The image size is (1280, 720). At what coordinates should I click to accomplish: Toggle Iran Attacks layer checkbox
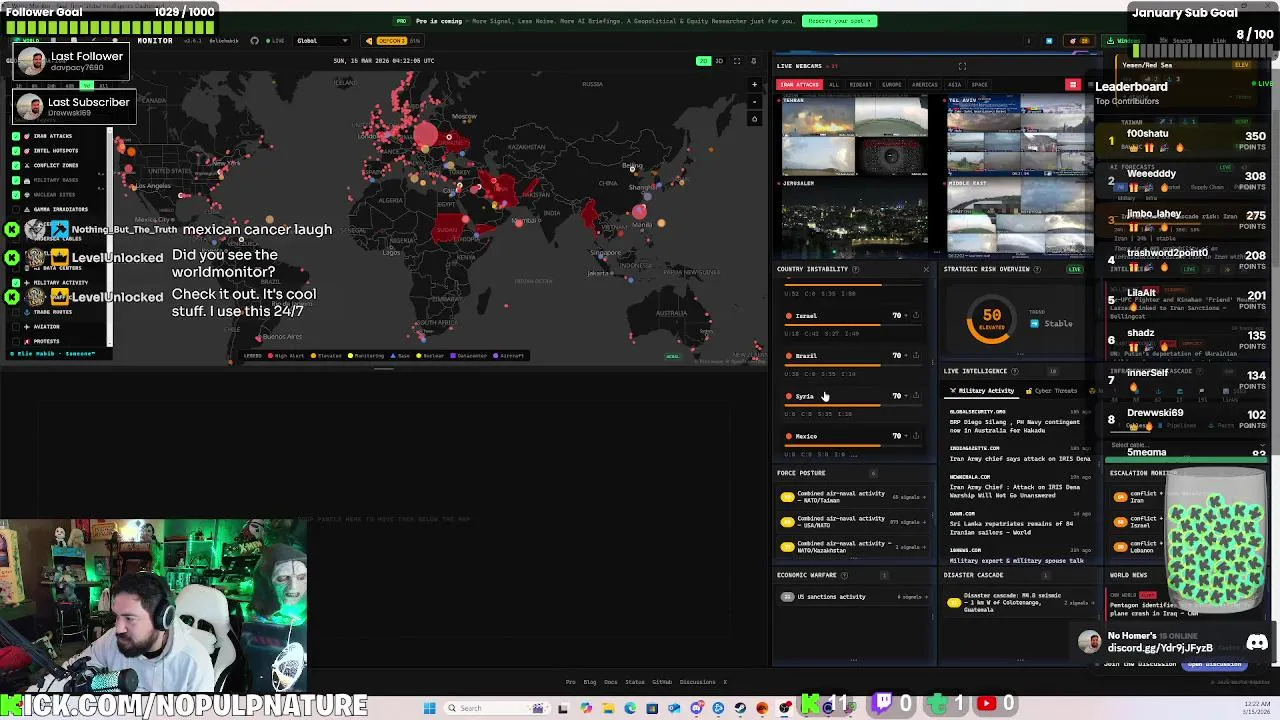15,136
